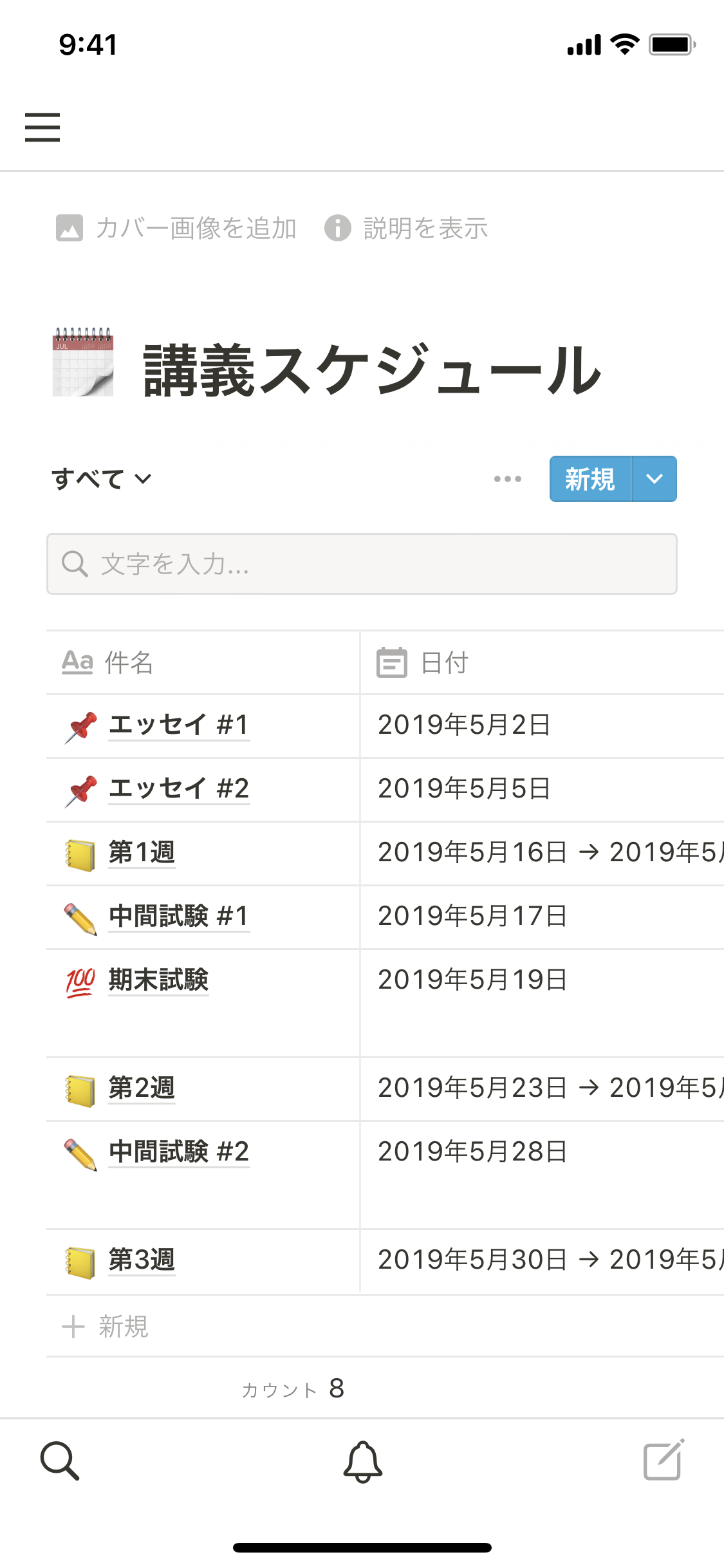Click カバー画像を追加 to add cover
Screen dimensions: 724x1568
pos(176,229)
